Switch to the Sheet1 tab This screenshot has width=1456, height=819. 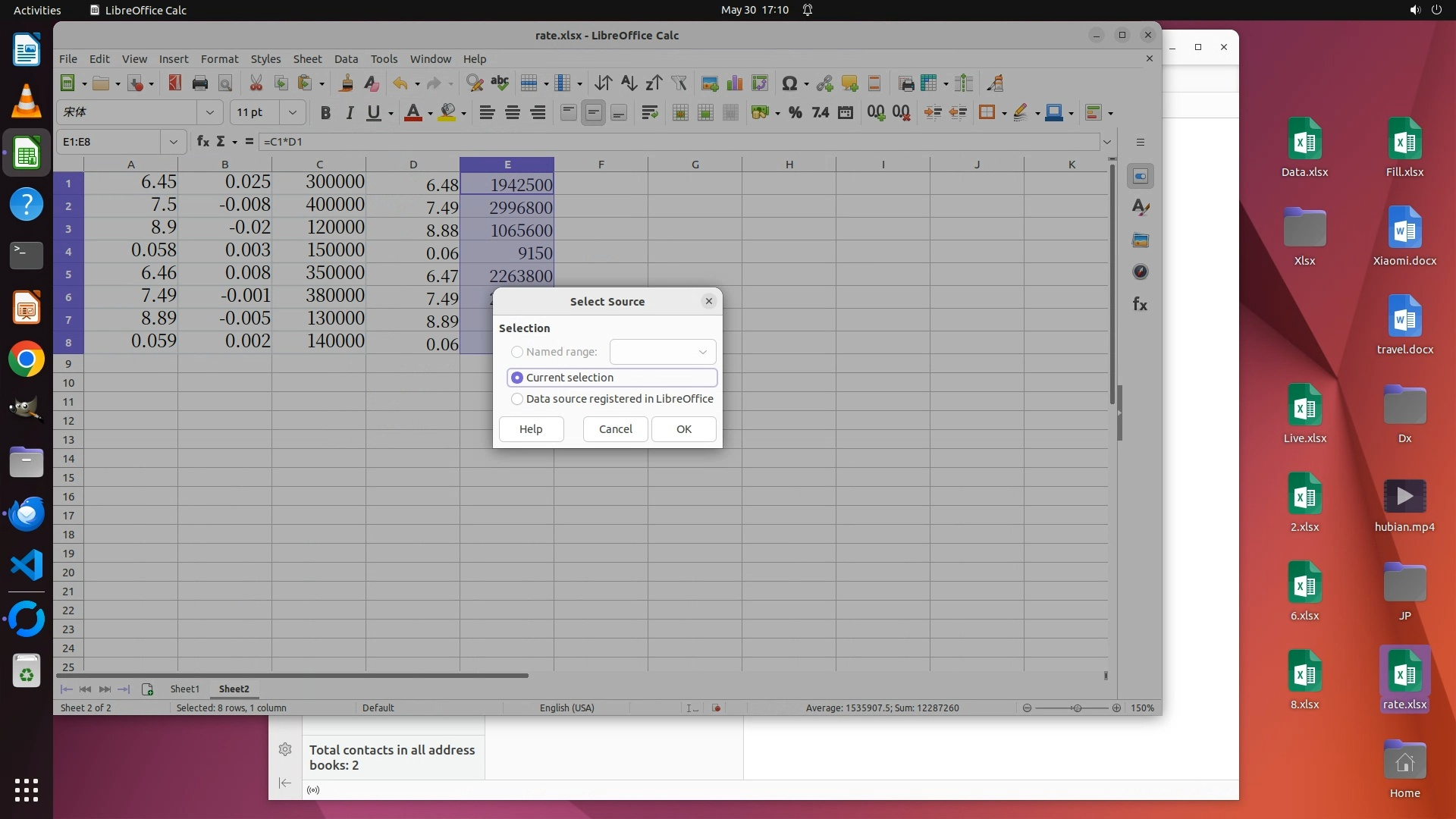tap(184, 689)
